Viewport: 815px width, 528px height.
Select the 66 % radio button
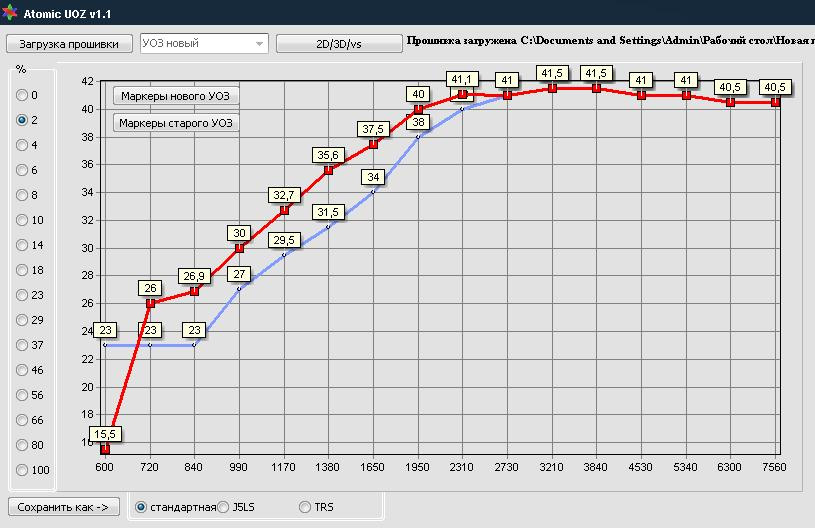tap(22, 420)
